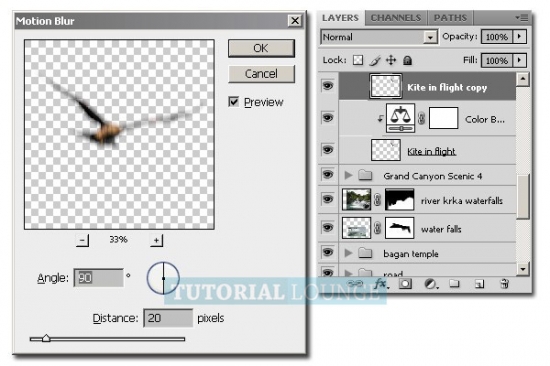The height and width of the screenshot is (366, 550).
Task: Click the add layer style fx icon
Action: [x=381, y=284]
